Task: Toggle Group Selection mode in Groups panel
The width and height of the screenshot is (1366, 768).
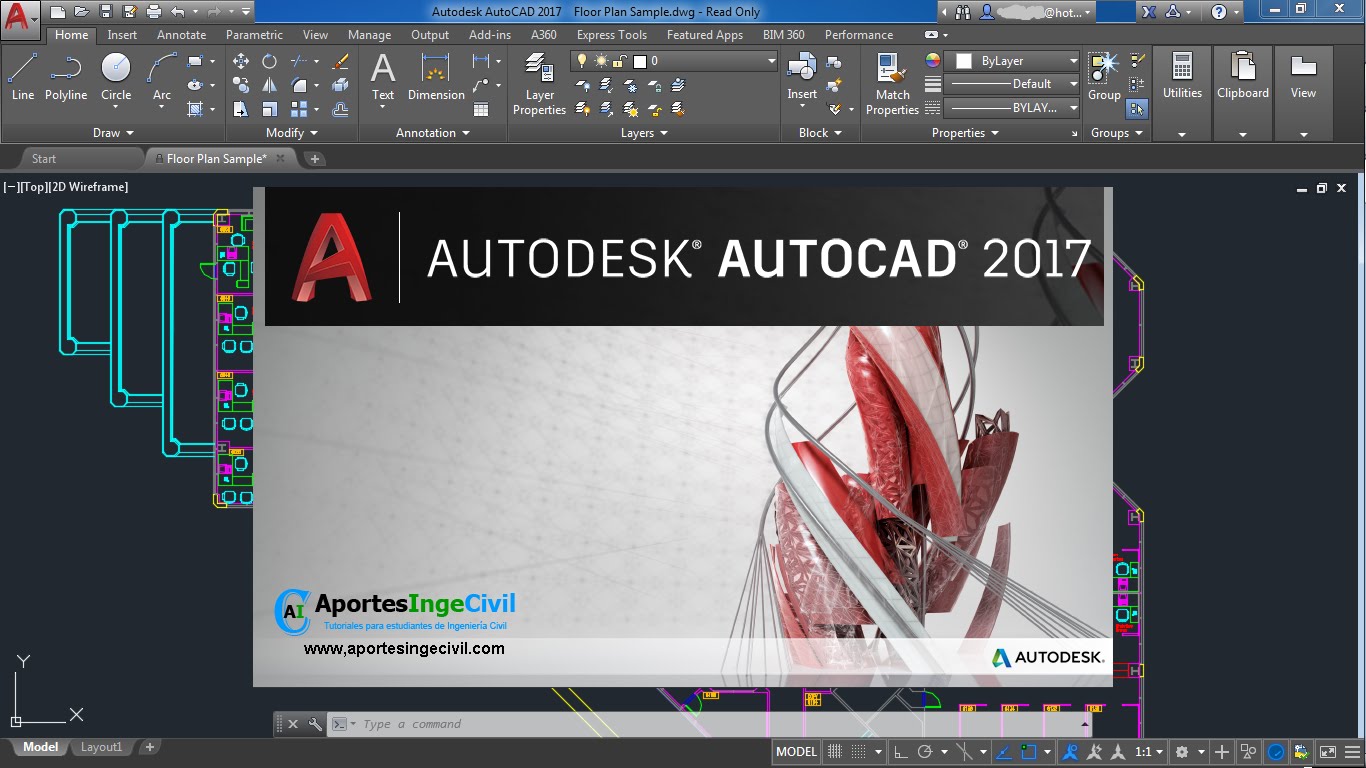Action: point(1137,108)
